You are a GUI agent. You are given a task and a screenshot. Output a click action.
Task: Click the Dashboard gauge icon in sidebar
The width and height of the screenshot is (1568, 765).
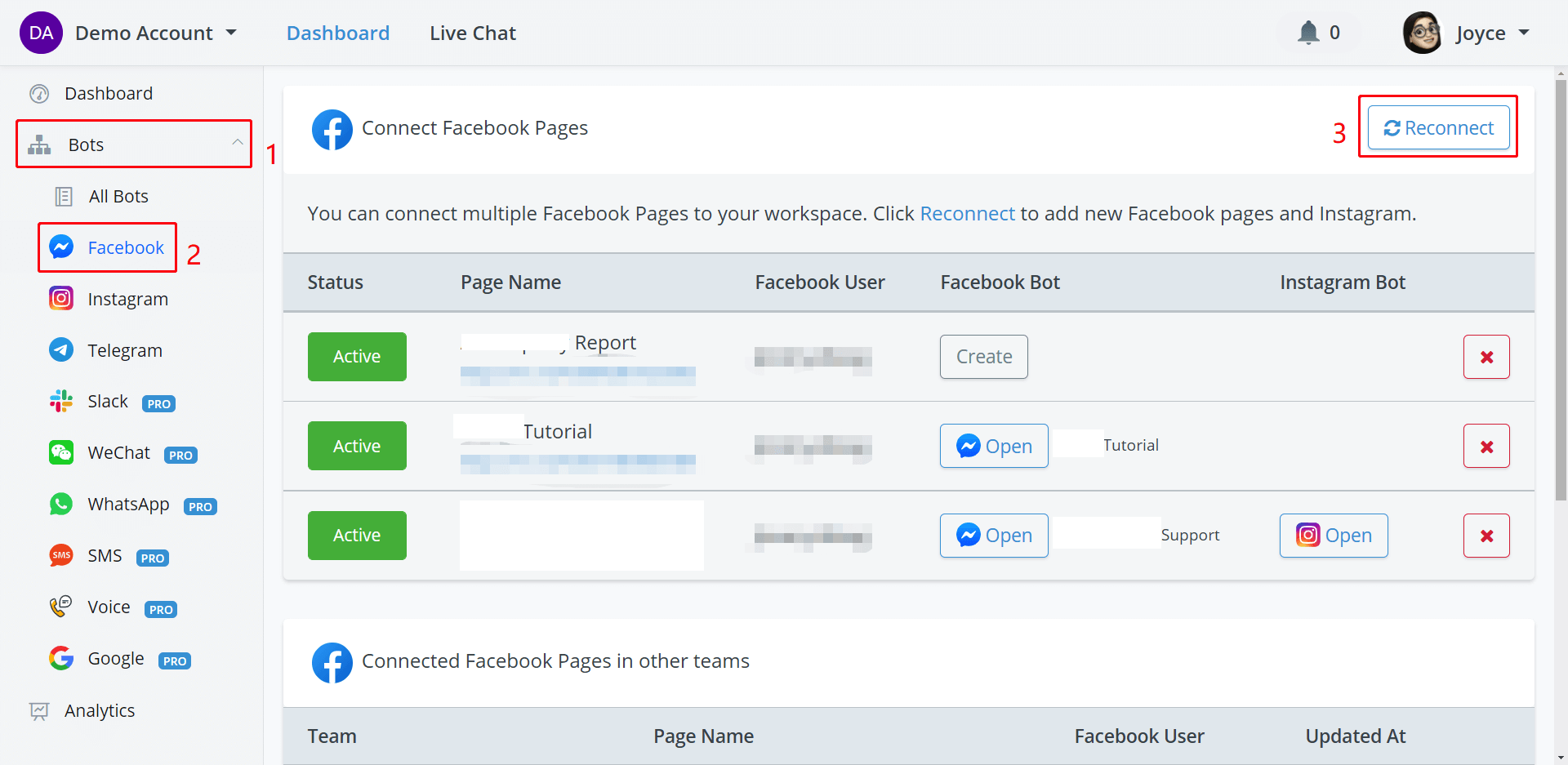tap(39, 94)
